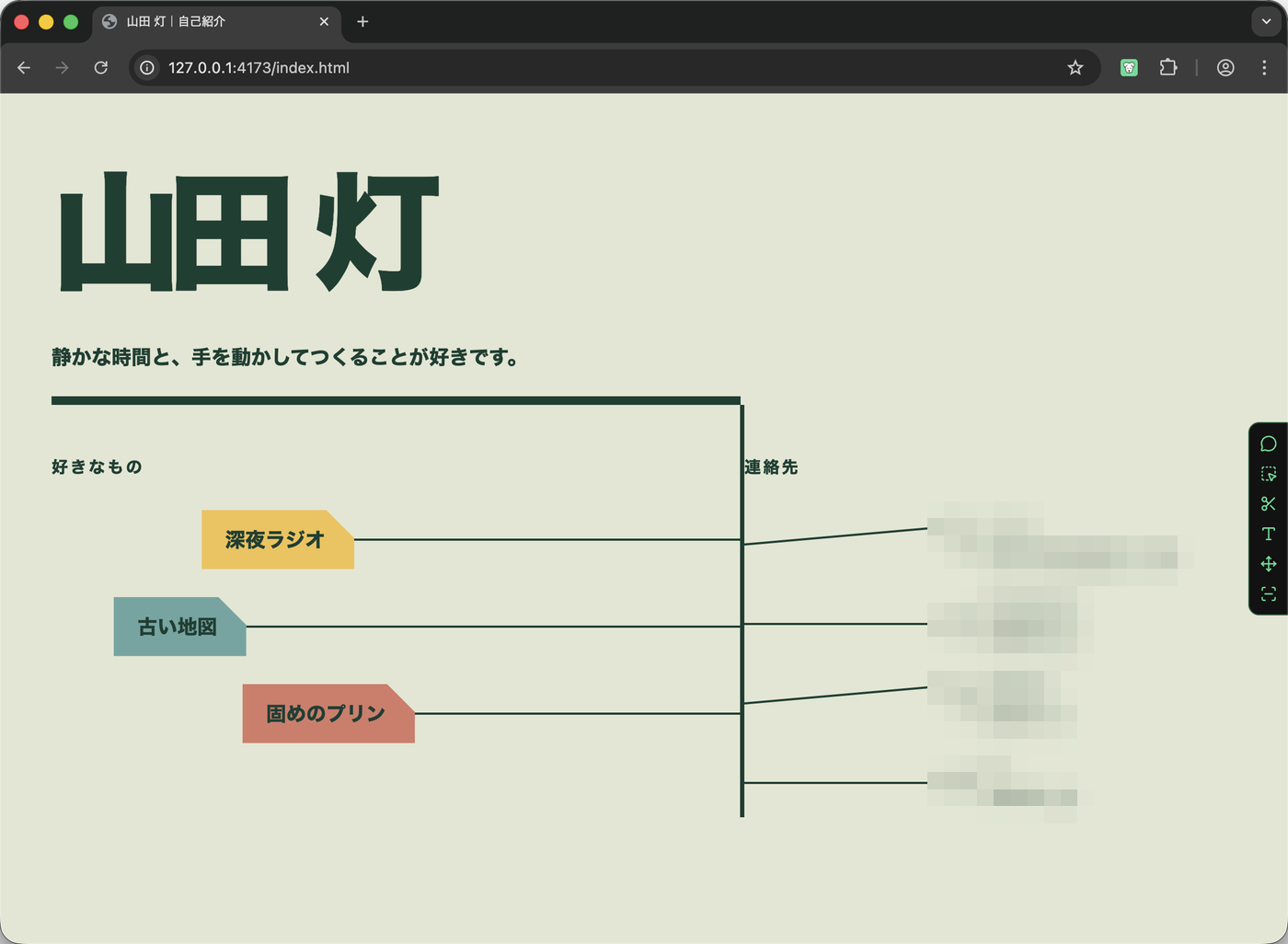Viewport: 1288px width, 944px height.
Task: Open a new browser tab
Action: point(362,21)
